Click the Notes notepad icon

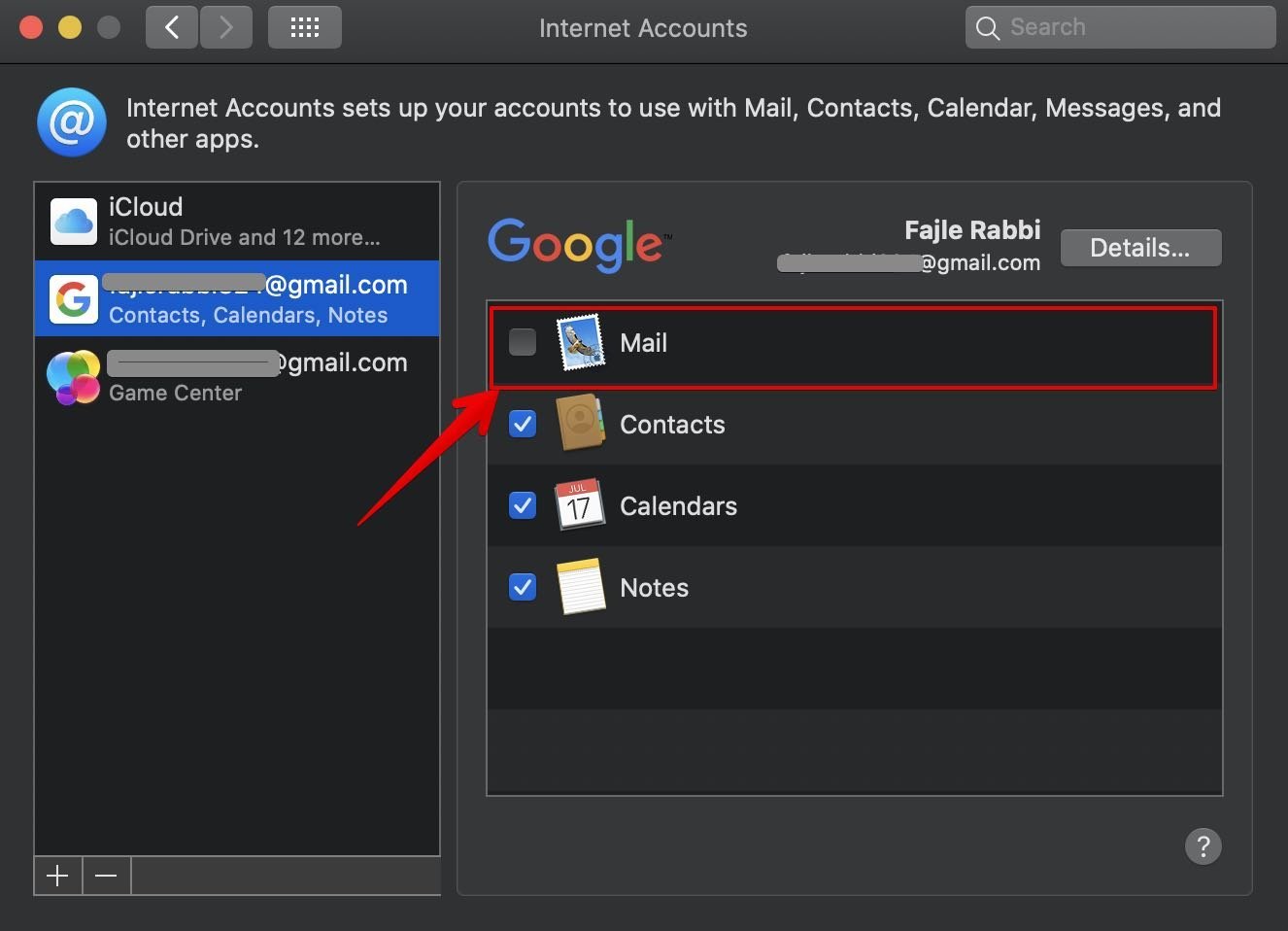coord(581,587)
